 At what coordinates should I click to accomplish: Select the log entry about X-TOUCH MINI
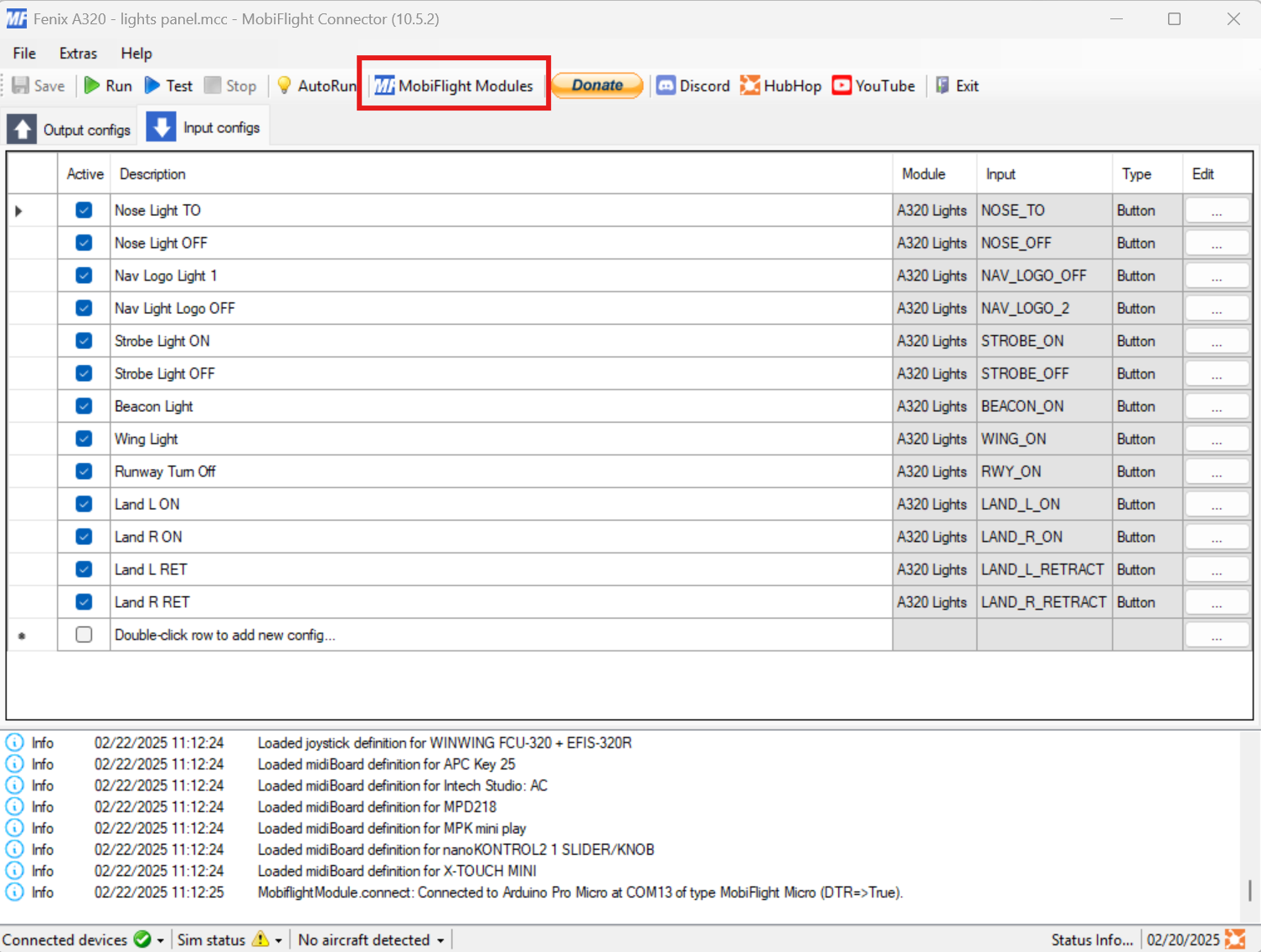coord(397,871)
